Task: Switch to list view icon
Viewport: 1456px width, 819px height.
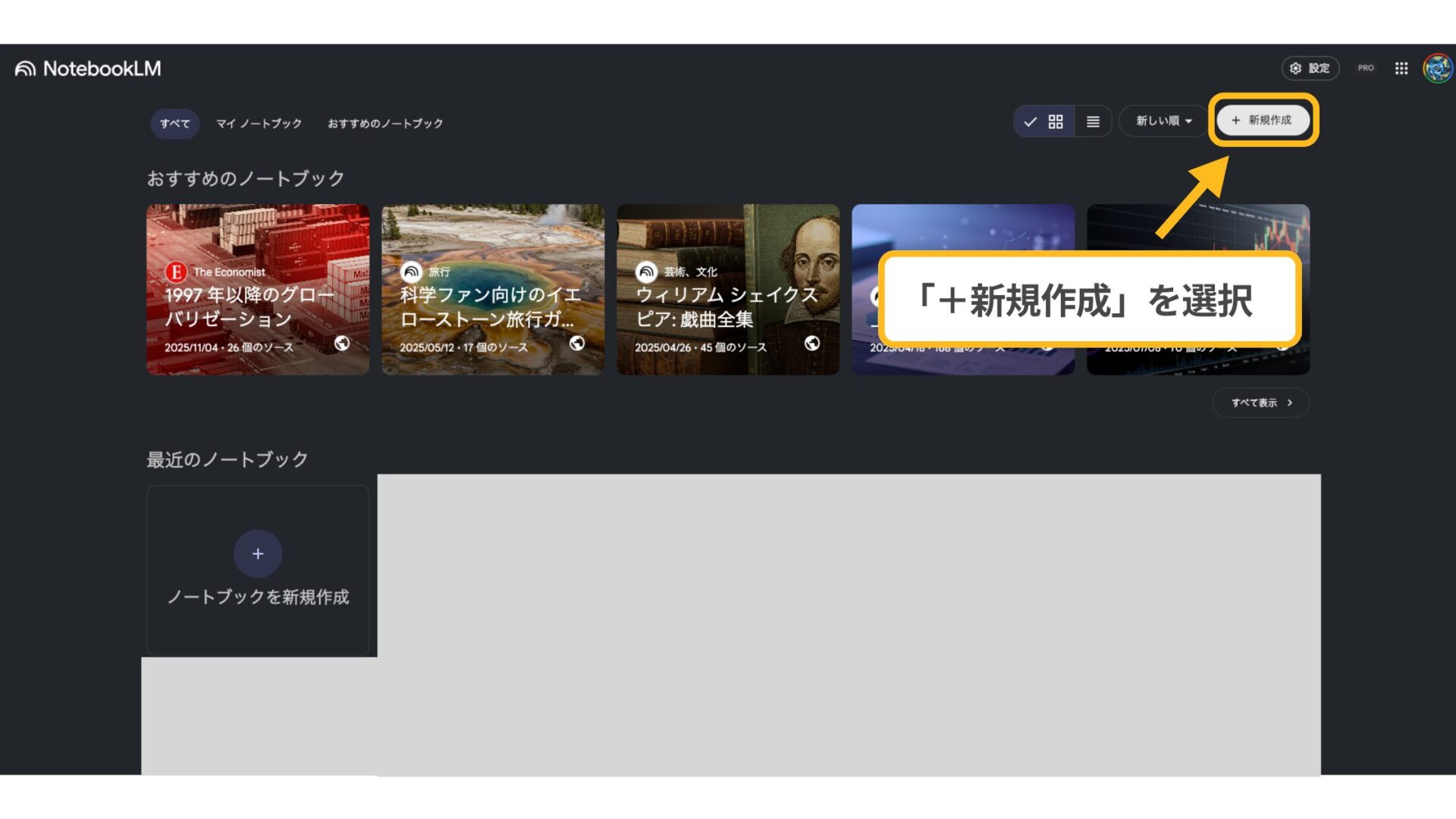Action: 1092,121
